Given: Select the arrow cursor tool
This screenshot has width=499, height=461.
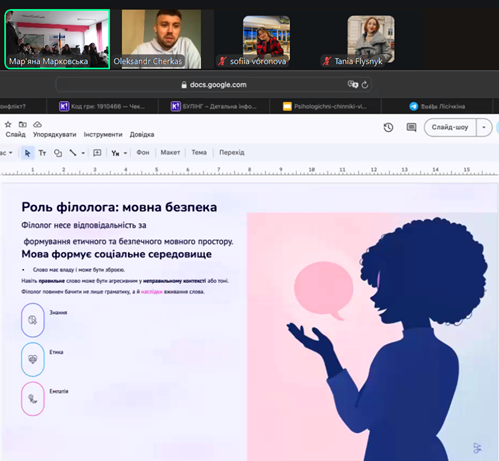Looking at the screenshot, I should click(x=28, y=153).
